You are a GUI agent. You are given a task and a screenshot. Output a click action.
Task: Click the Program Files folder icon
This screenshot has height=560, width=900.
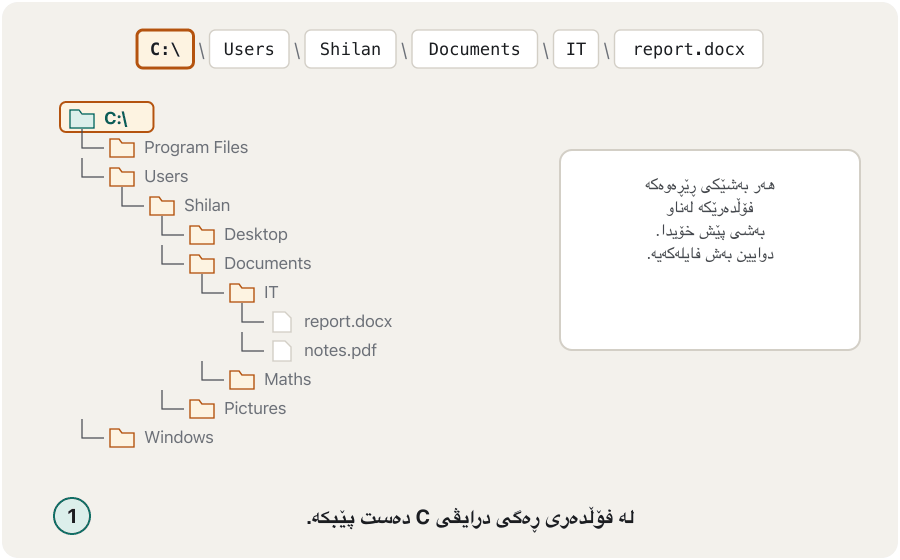click(122, 148)
